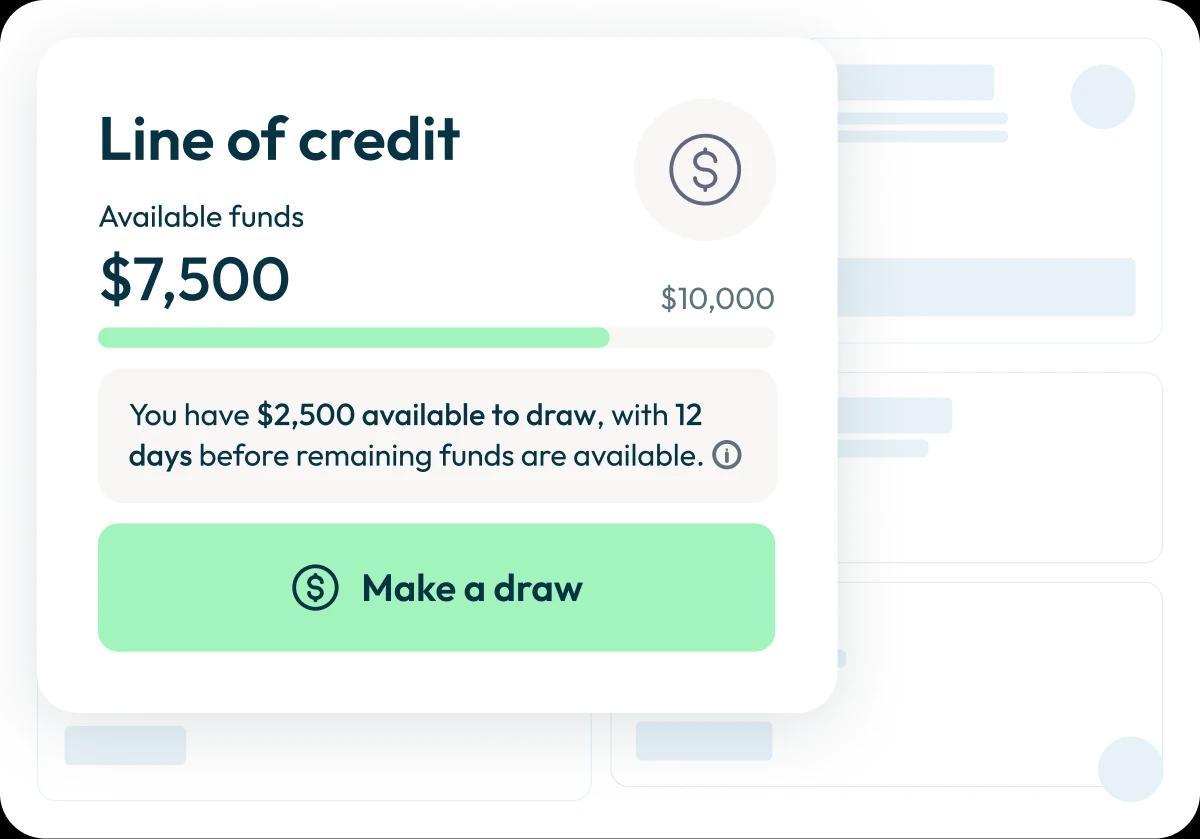Click the placeholder block in bottom-right background card

coord(704,741)
